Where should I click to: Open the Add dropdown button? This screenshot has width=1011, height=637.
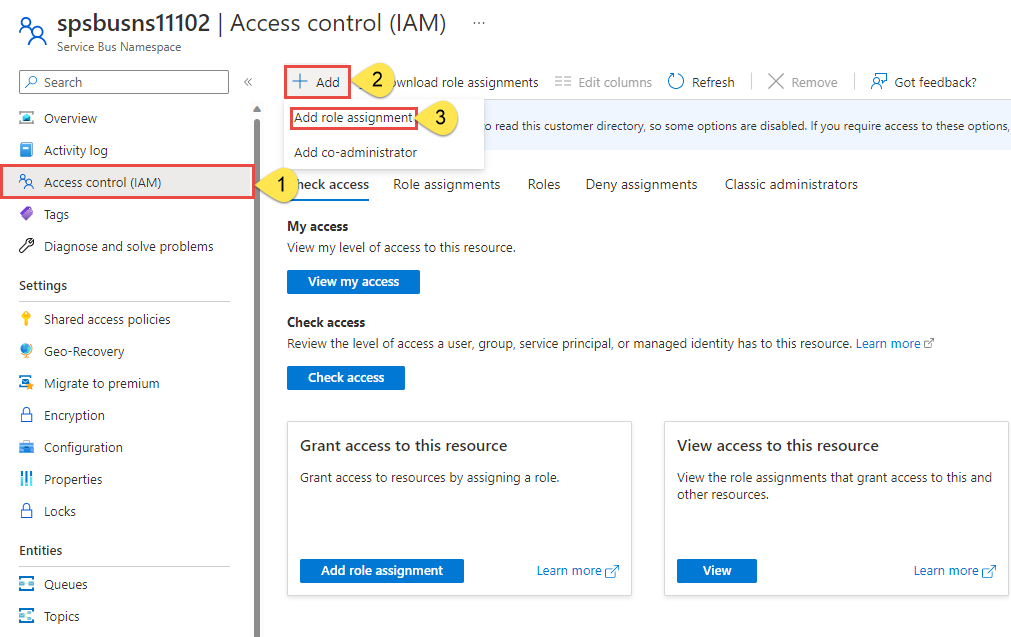(x=317, y=82)
